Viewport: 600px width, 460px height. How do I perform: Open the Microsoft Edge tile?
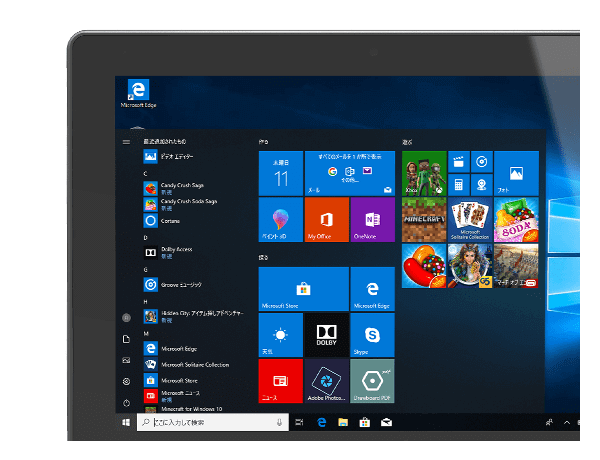(x=373, y=289)
